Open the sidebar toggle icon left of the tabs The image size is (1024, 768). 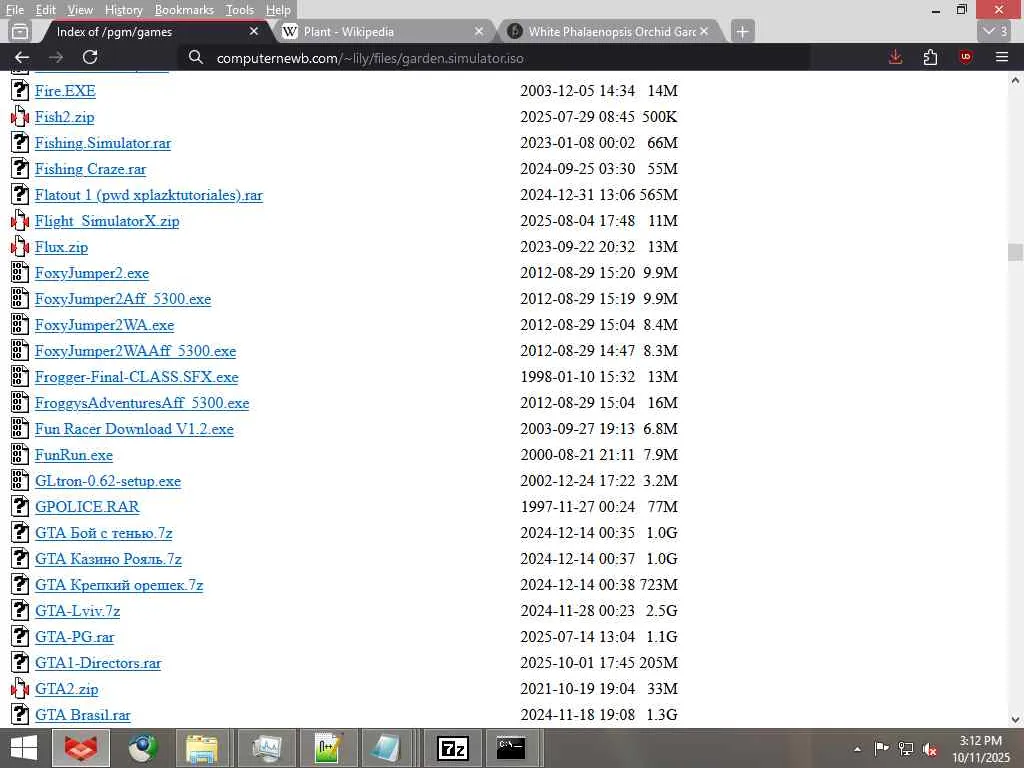pos(20,31)
